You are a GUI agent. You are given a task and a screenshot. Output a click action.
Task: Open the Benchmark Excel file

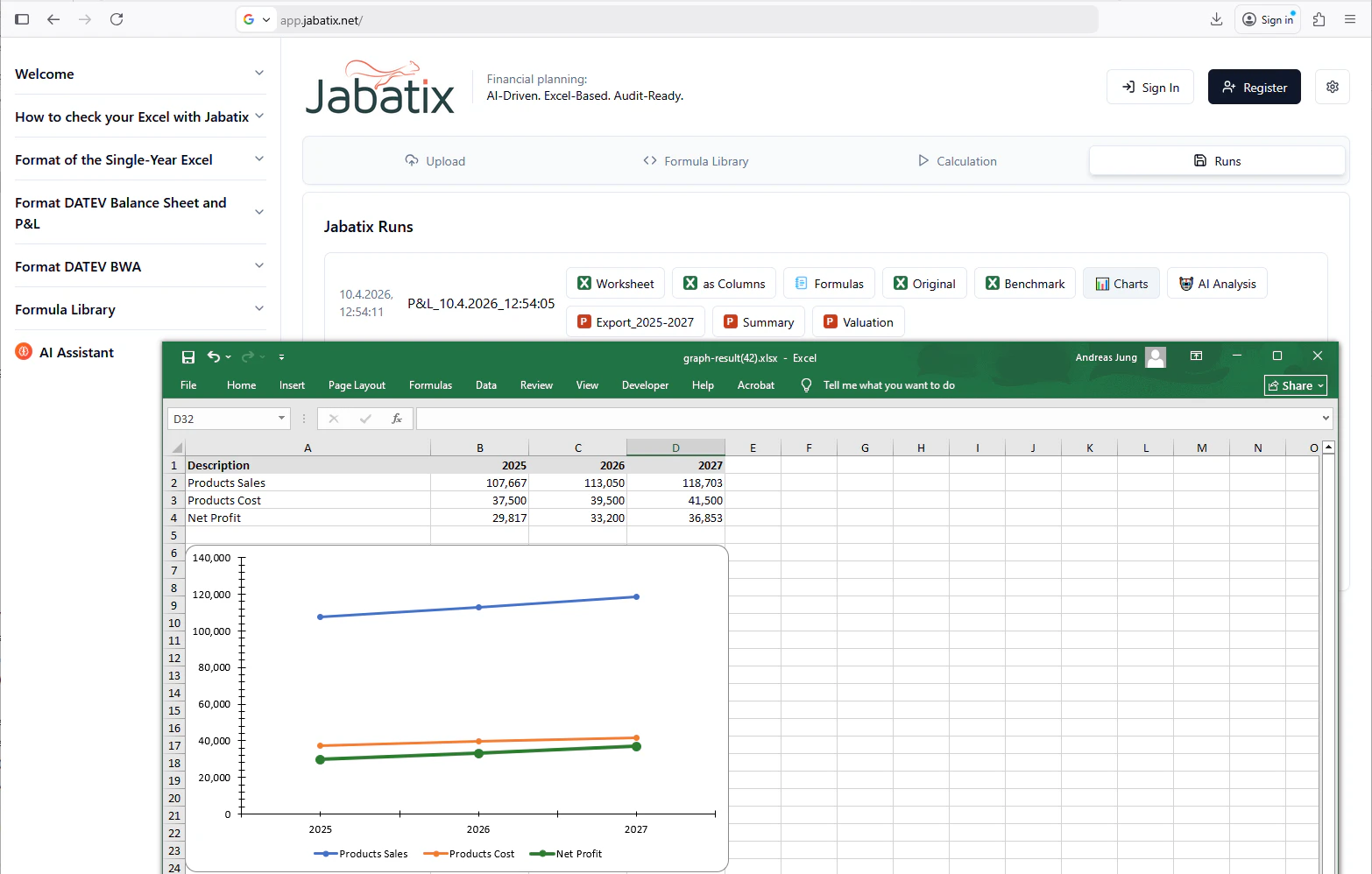point(1024,283)
